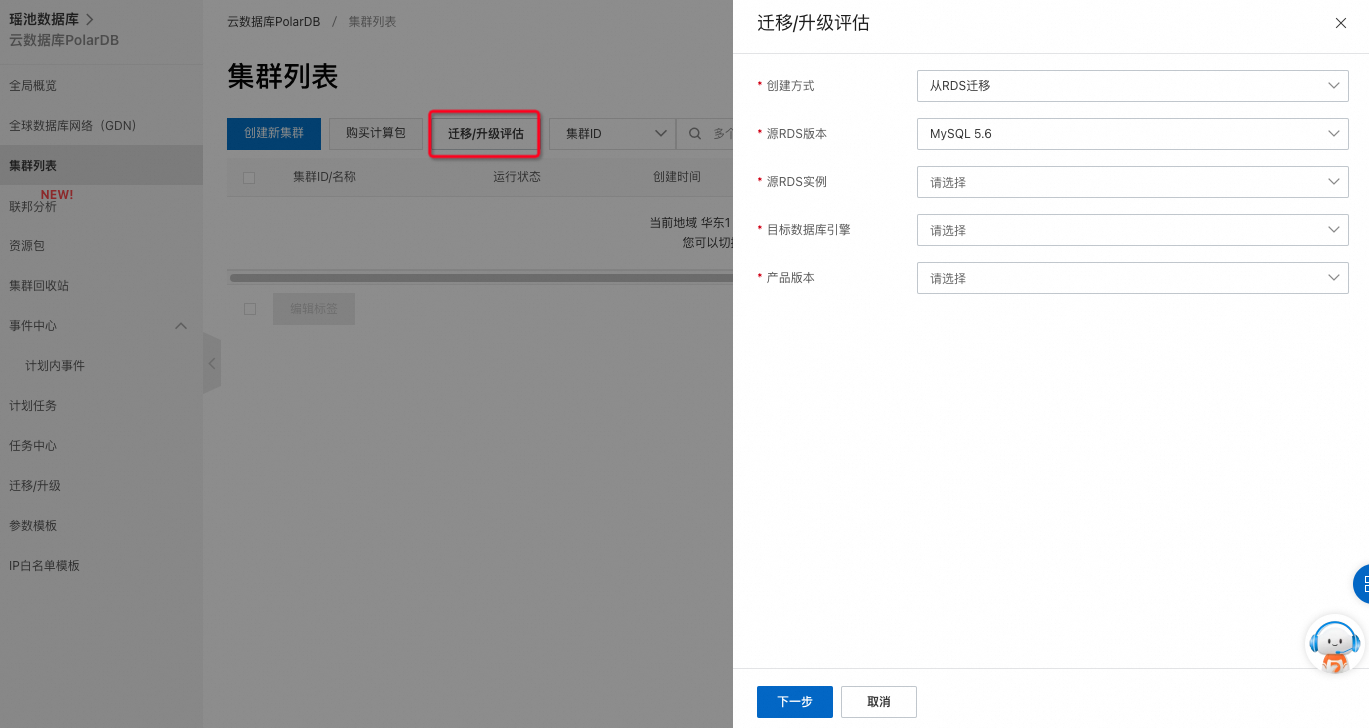Click the 集群列表 breadcrumb item

tap(372, 21)
